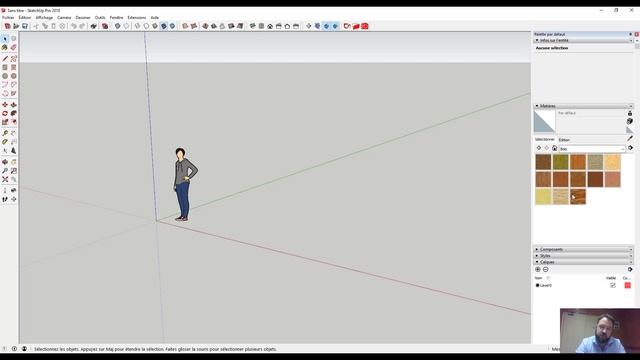Pick the yellow-green wood material swatch
640x360 pixels.
click(x=560, y=162)
